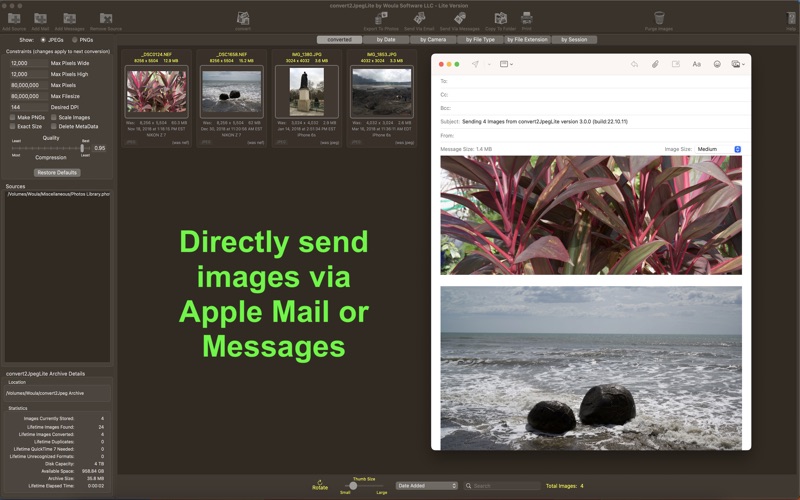Screen dimensions: 800x500
Task: Click the Subject line in Mail window
Action: 591,121
